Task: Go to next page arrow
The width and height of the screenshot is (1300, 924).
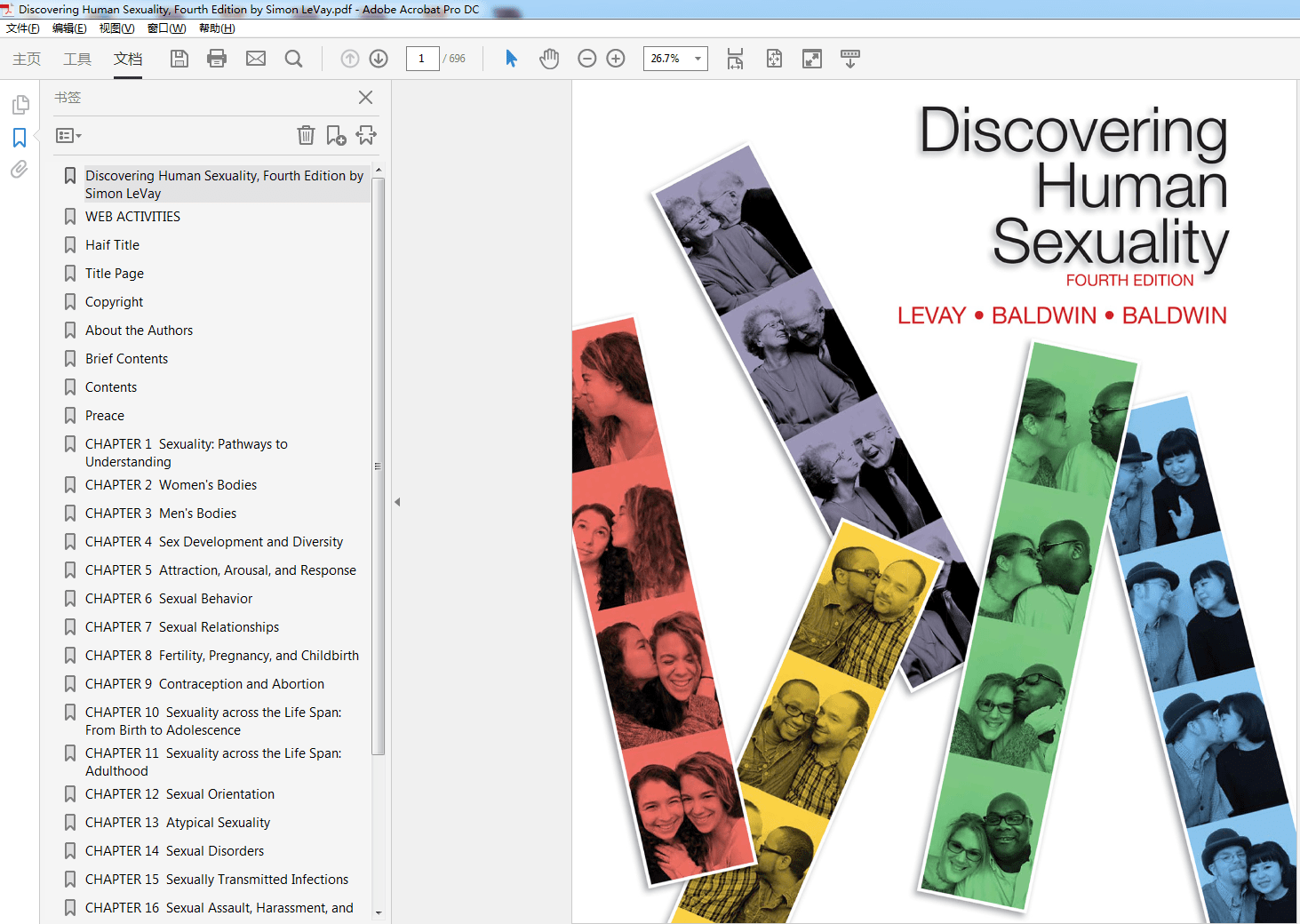Action: tap(379, 59)
